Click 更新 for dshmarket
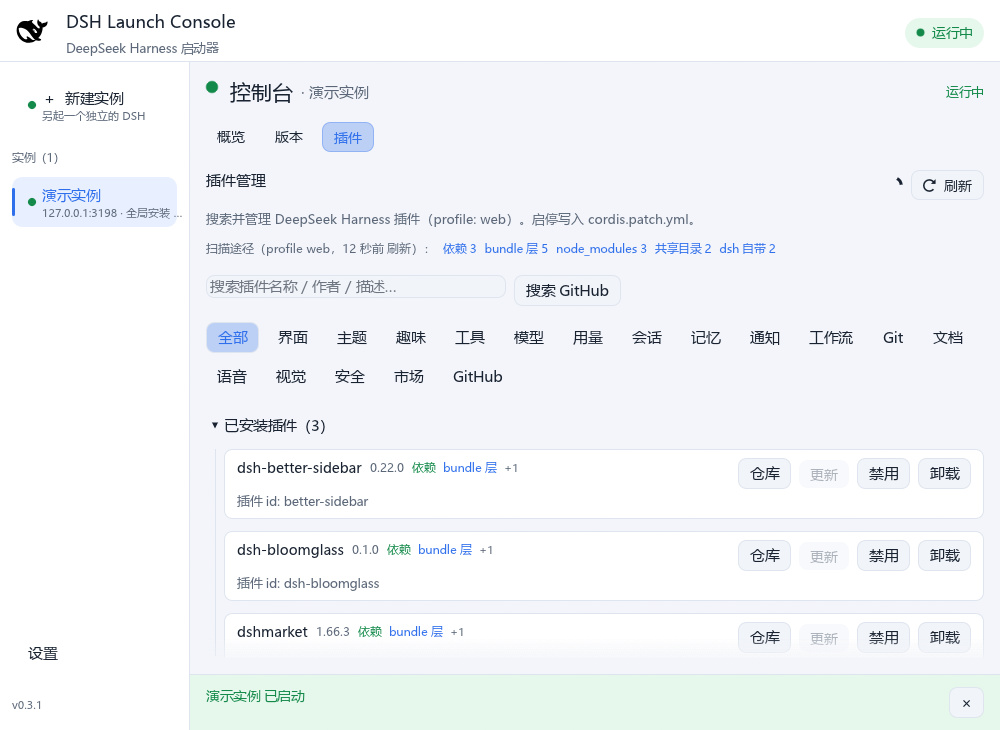1000x730 pixels. pyautogui.click(x=824, y=638)
